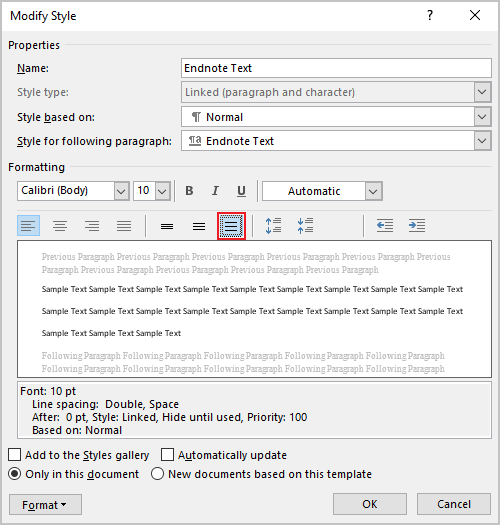Open the Style type dropdown
The image size is (500, 525).
coord(482,92)
